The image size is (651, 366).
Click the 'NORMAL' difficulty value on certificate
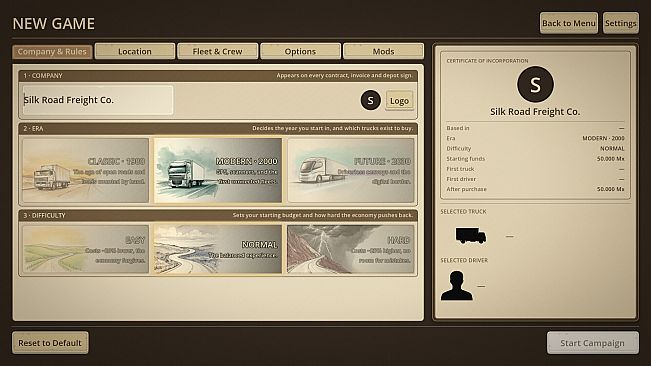612,148
